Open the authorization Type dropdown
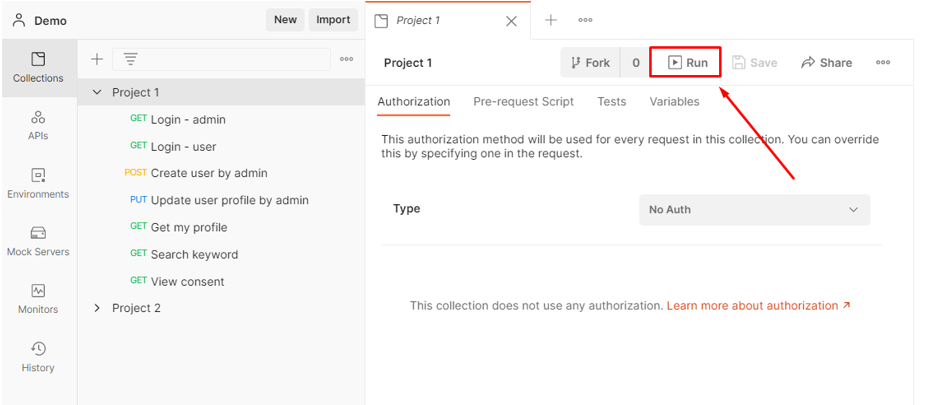The height and width of the screenshot is (405, 927). pos(754,210)
